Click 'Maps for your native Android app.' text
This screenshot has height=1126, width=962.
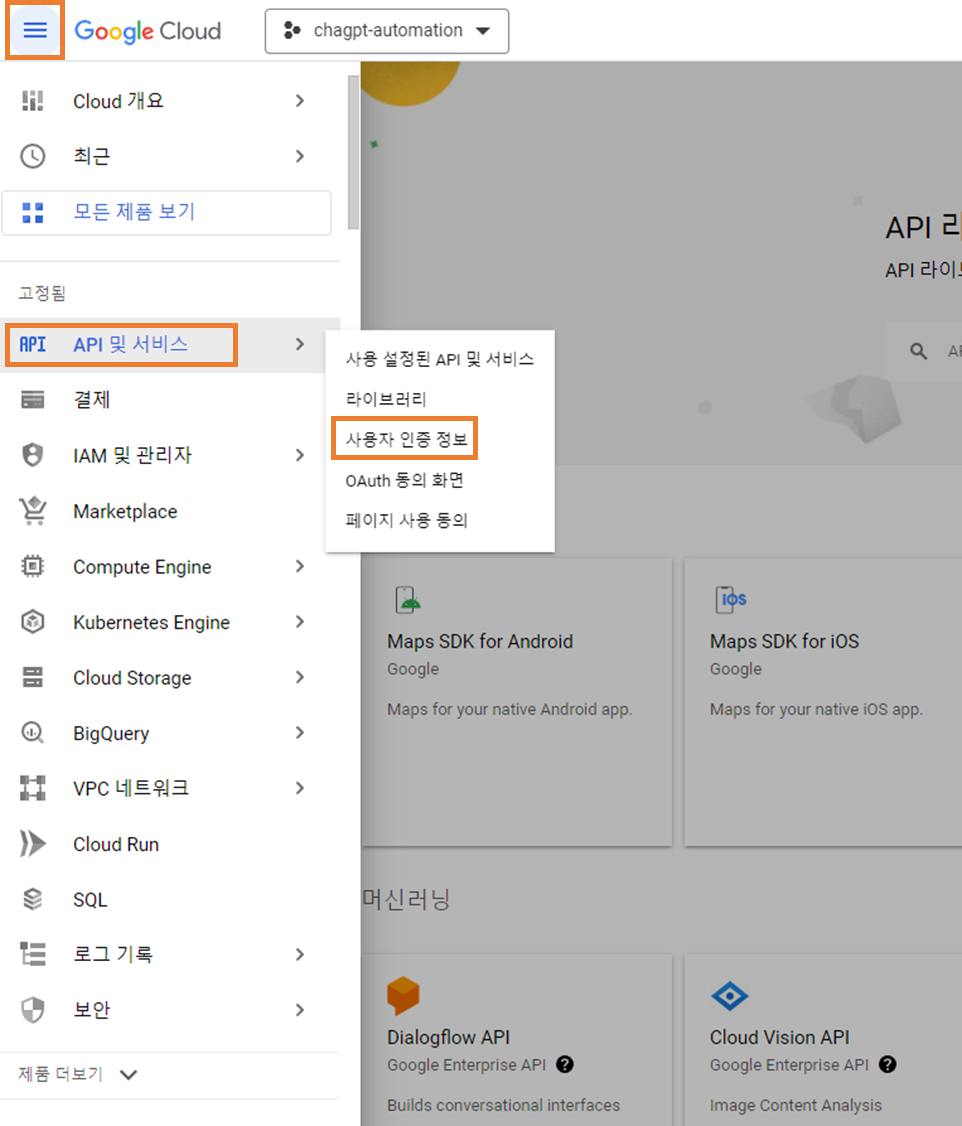[x=509, y=709]
